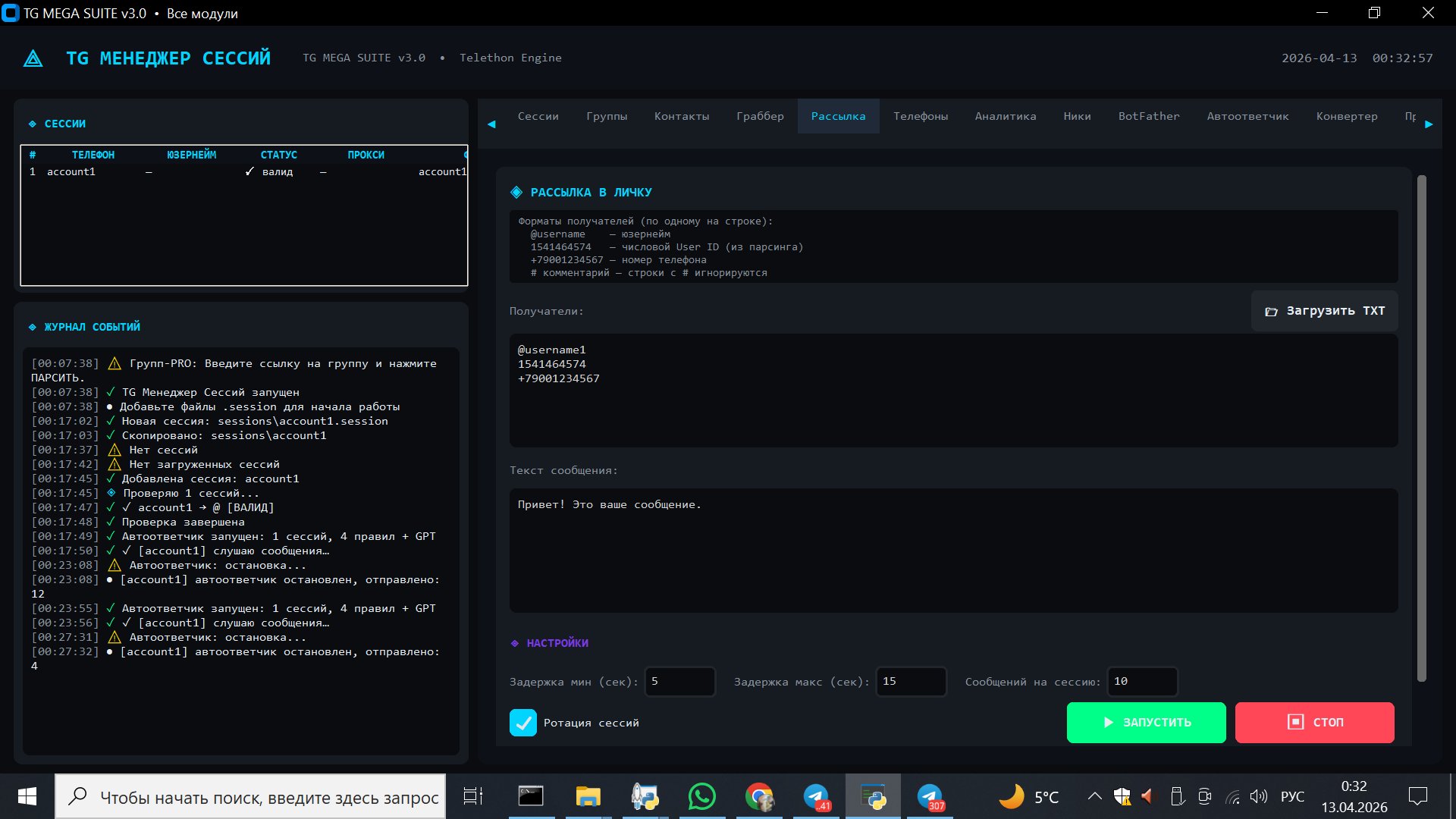Image resolution: width=1456 pixels, height=819 pixels.
Task: Open the Telegram taskbar icon with badge 41
Action: click(x=817, y=796)
